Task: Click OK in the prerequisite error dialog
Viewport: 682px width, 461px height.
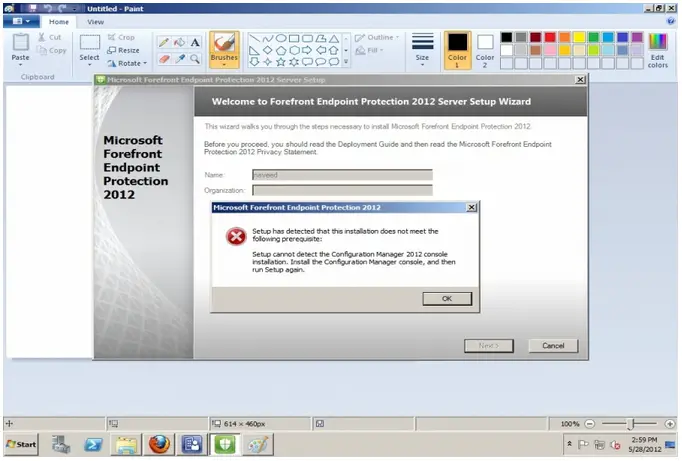Action: [447, 299]
